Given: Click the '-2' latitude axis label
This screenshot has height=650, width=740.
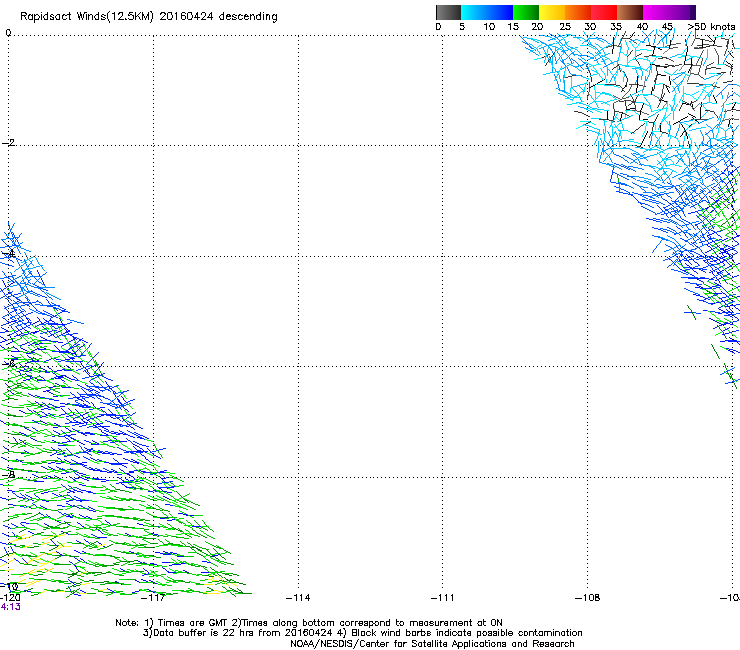Looking at the screenshot, I should tap(8, 143).
